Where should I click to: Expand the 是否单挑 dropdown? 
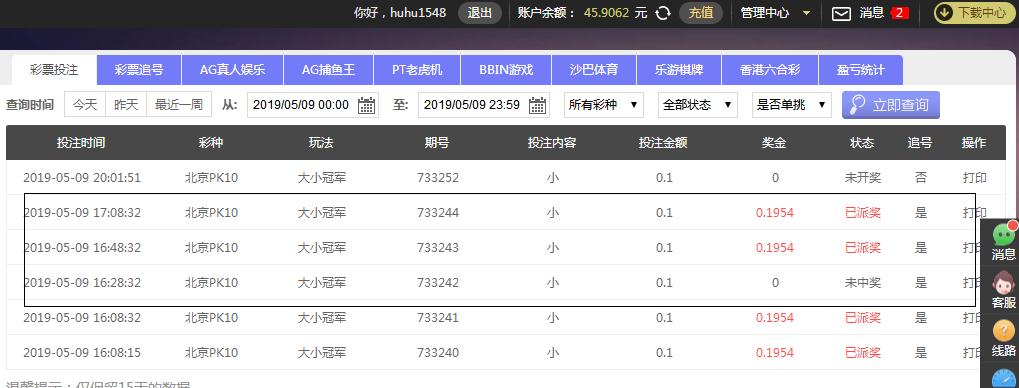(x=792, y=105)
